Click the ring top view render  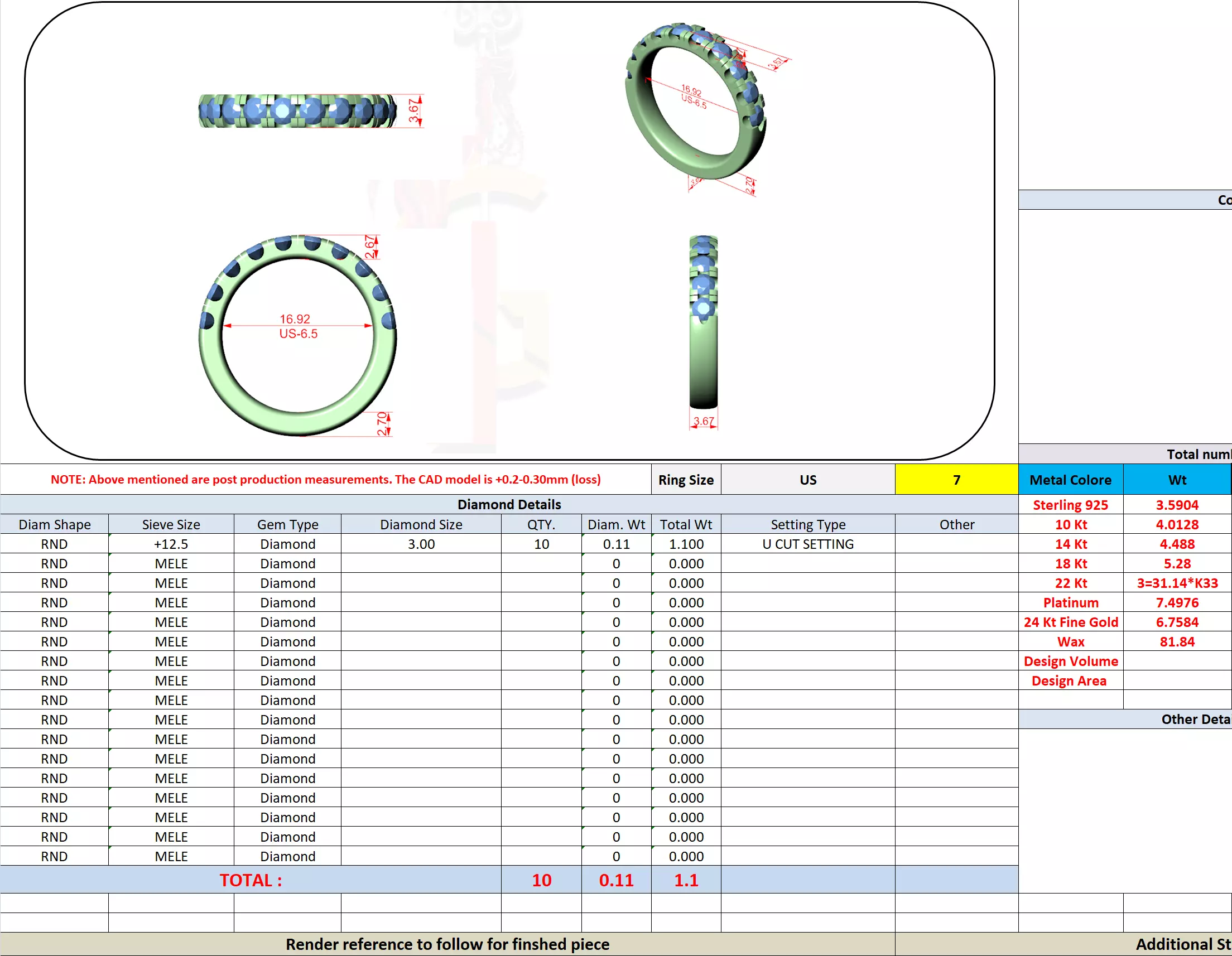(x=297, y=111)
